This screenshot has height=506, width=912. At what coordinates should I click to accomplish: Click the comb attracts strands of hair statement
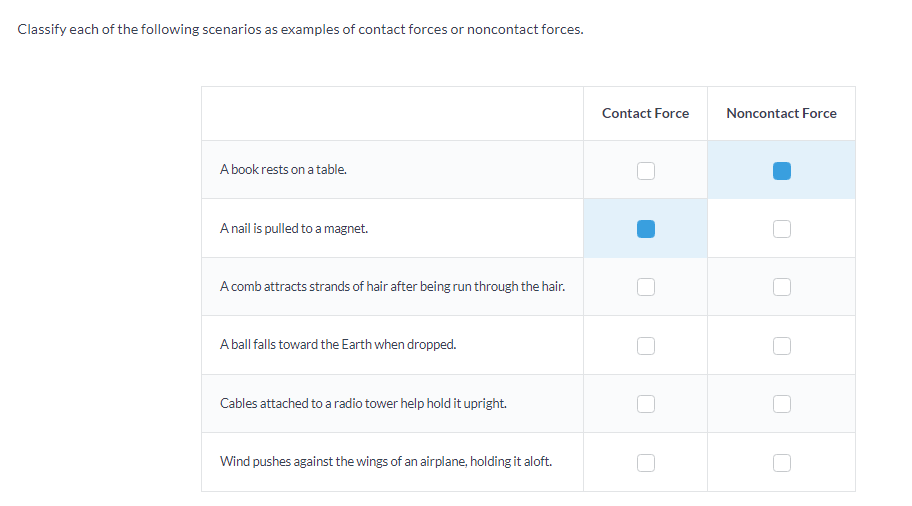[x=392, y=287]
